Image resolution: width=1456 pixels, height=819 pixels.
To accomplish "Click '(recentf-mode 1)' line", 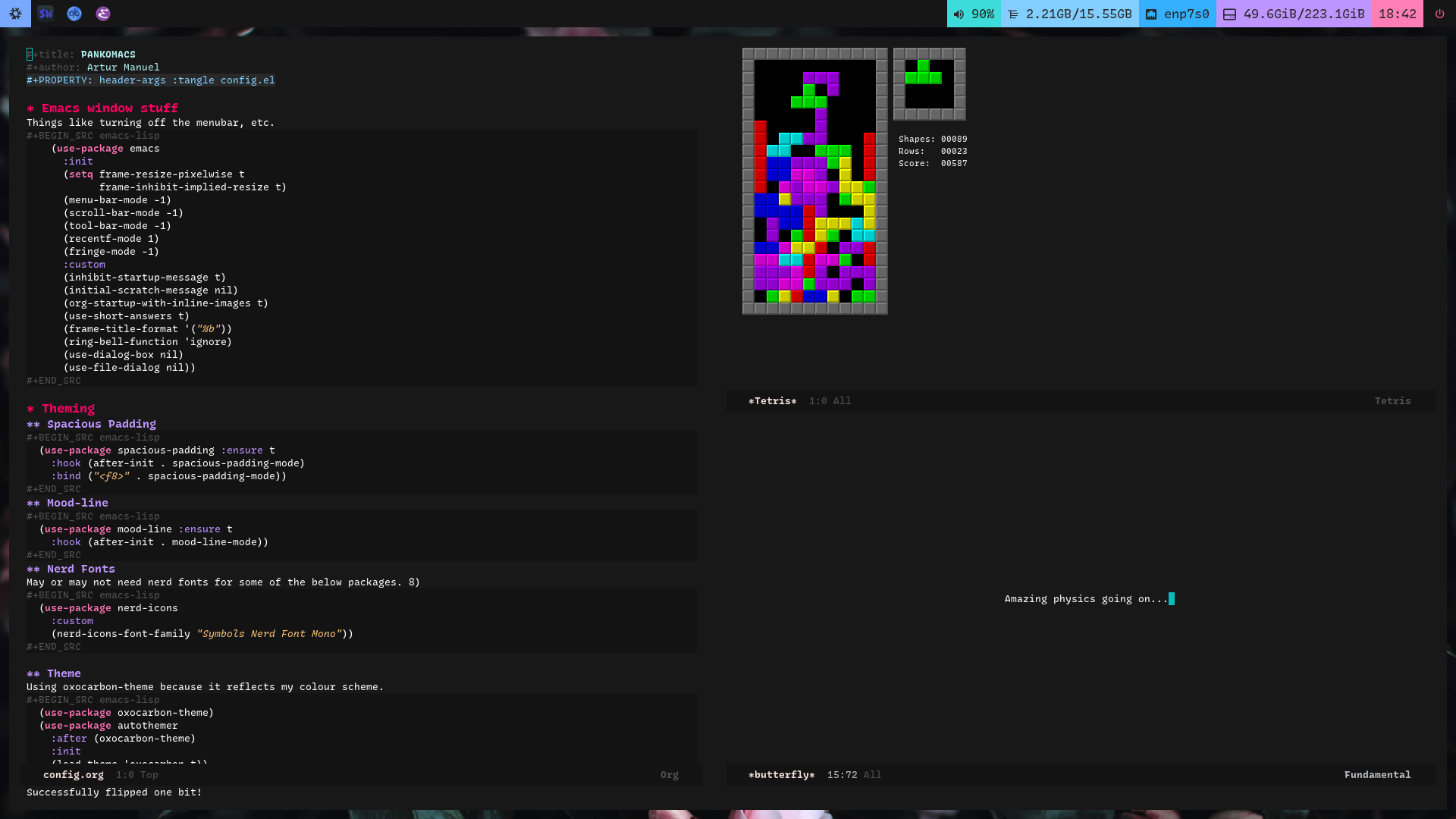I will (111, 239).
